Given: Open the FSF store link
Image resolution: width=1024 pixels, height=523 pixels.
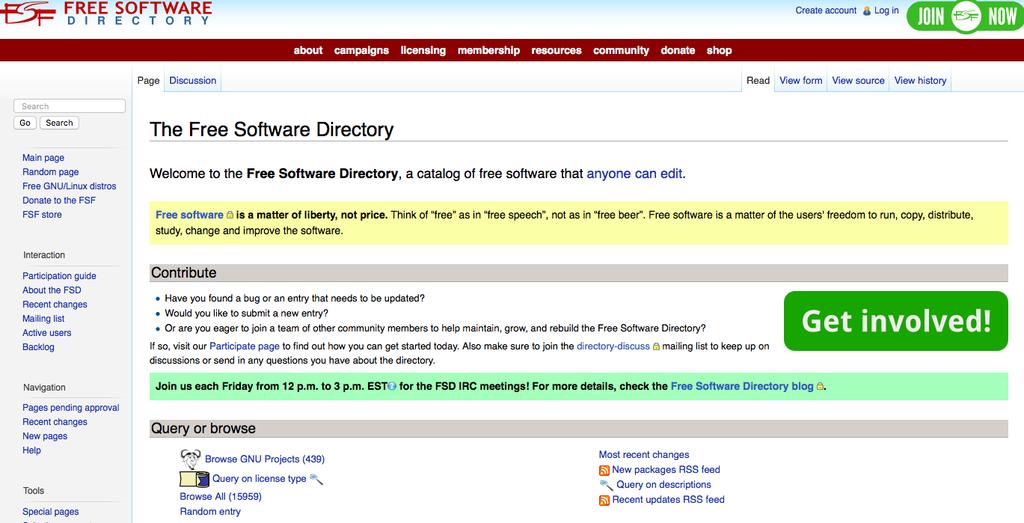Looking at the screenshot, I should click(x=42, y=214).
